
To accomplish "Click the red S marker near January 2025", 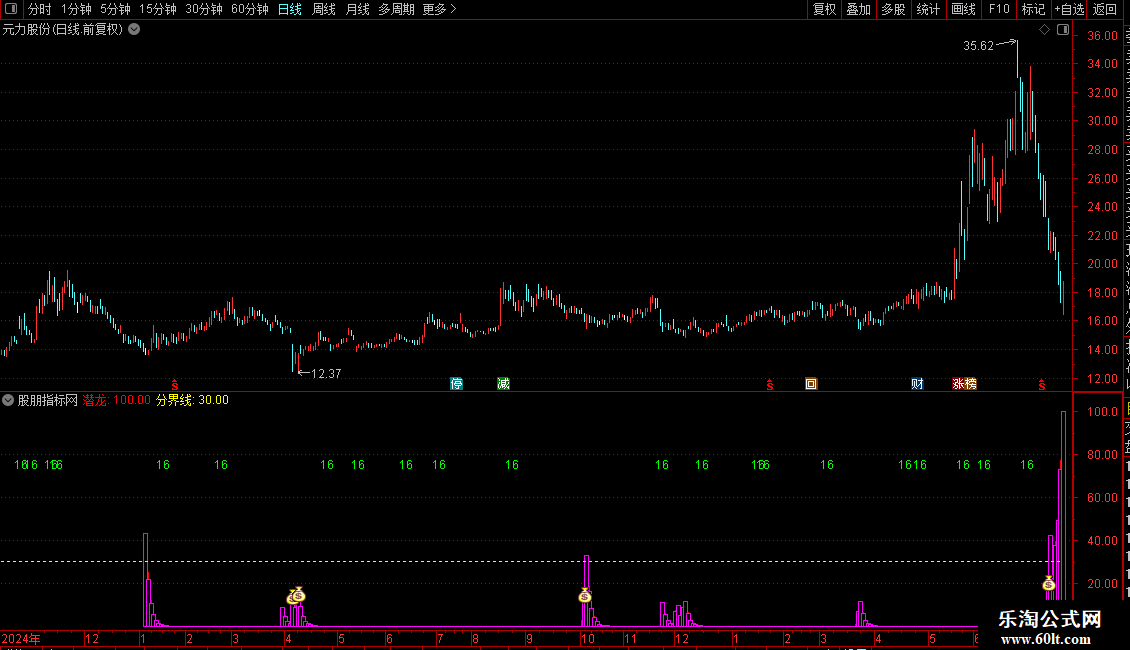I will 770,386.
